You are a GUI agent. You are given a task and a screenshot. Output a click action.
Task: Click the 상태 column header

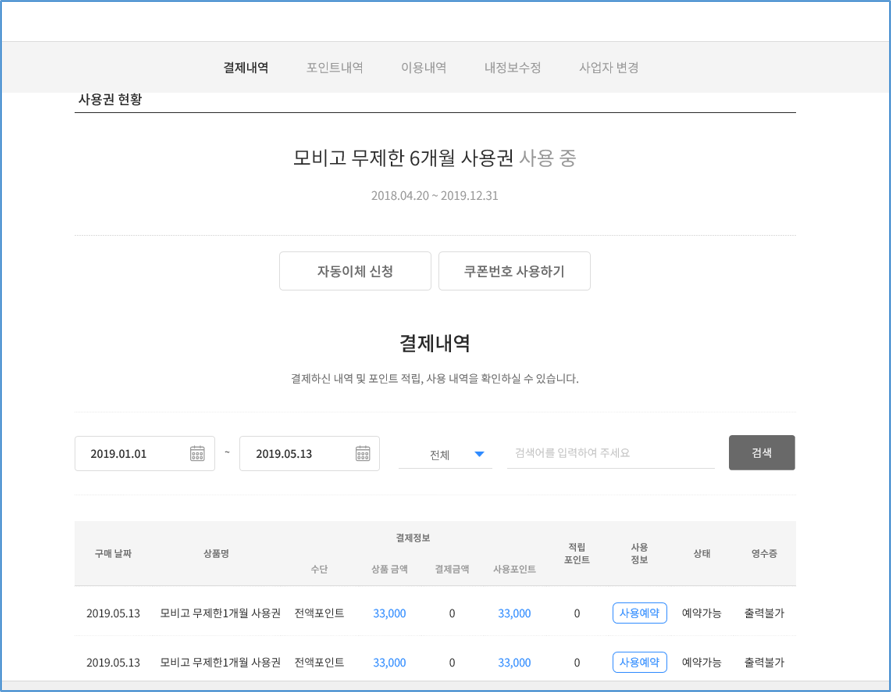[x=702, y=553]
